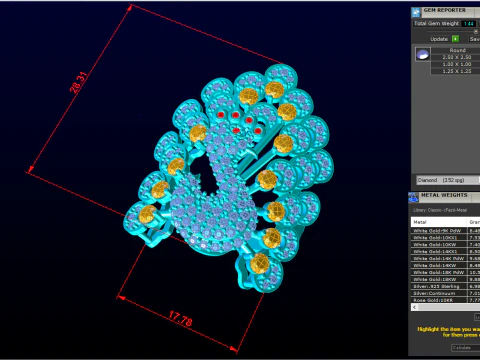Adjust the Gem Reporter slider handle
Image resolution: width=480 pixels, height=360 pixels.
[476, 31]
